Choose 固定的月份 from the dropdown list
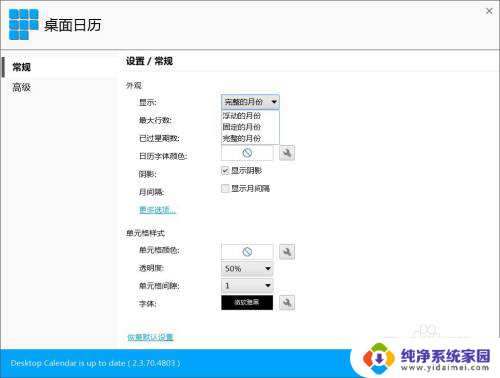This screenshot has width=500, height=378. point(250,127)
